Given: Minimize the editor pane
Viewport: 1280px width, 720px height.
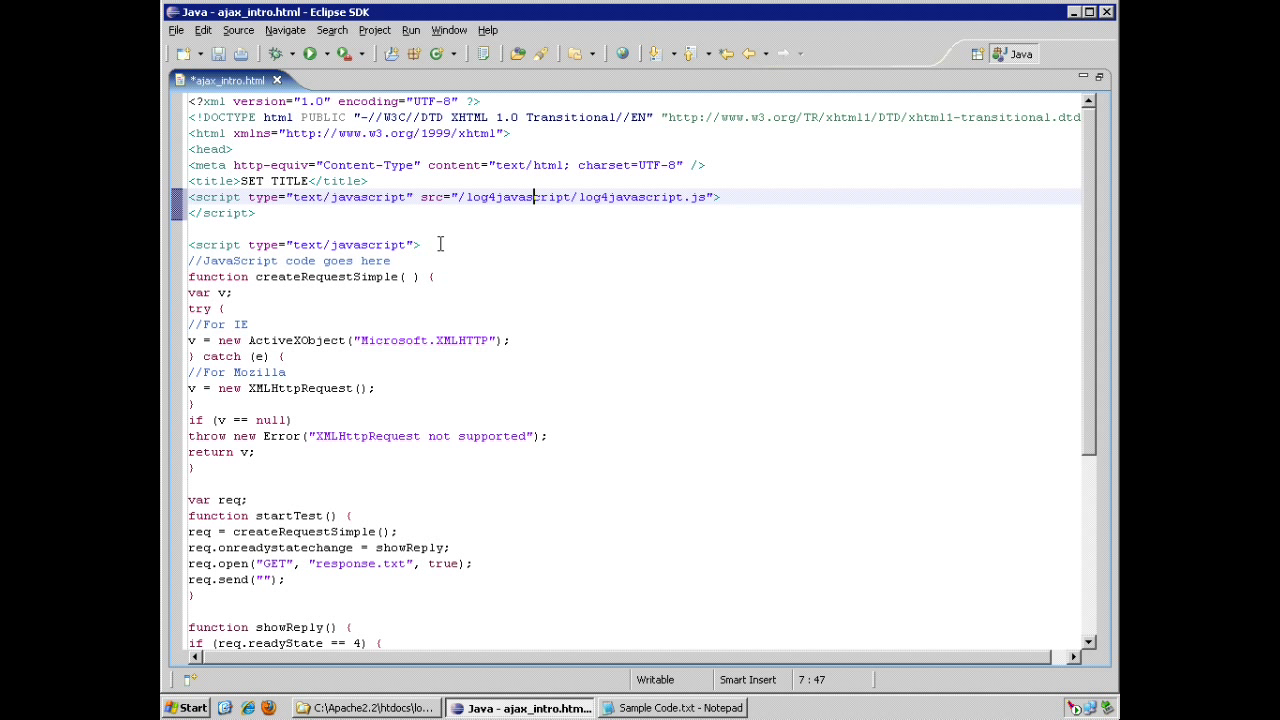Looking at the screenshot, I should coord(1083,76).
